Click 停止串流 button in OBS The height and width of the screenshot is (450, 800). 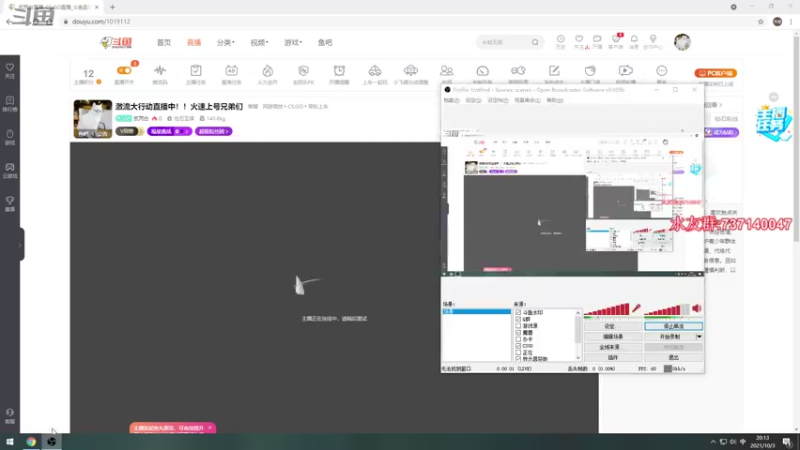(x=673, y=326)
